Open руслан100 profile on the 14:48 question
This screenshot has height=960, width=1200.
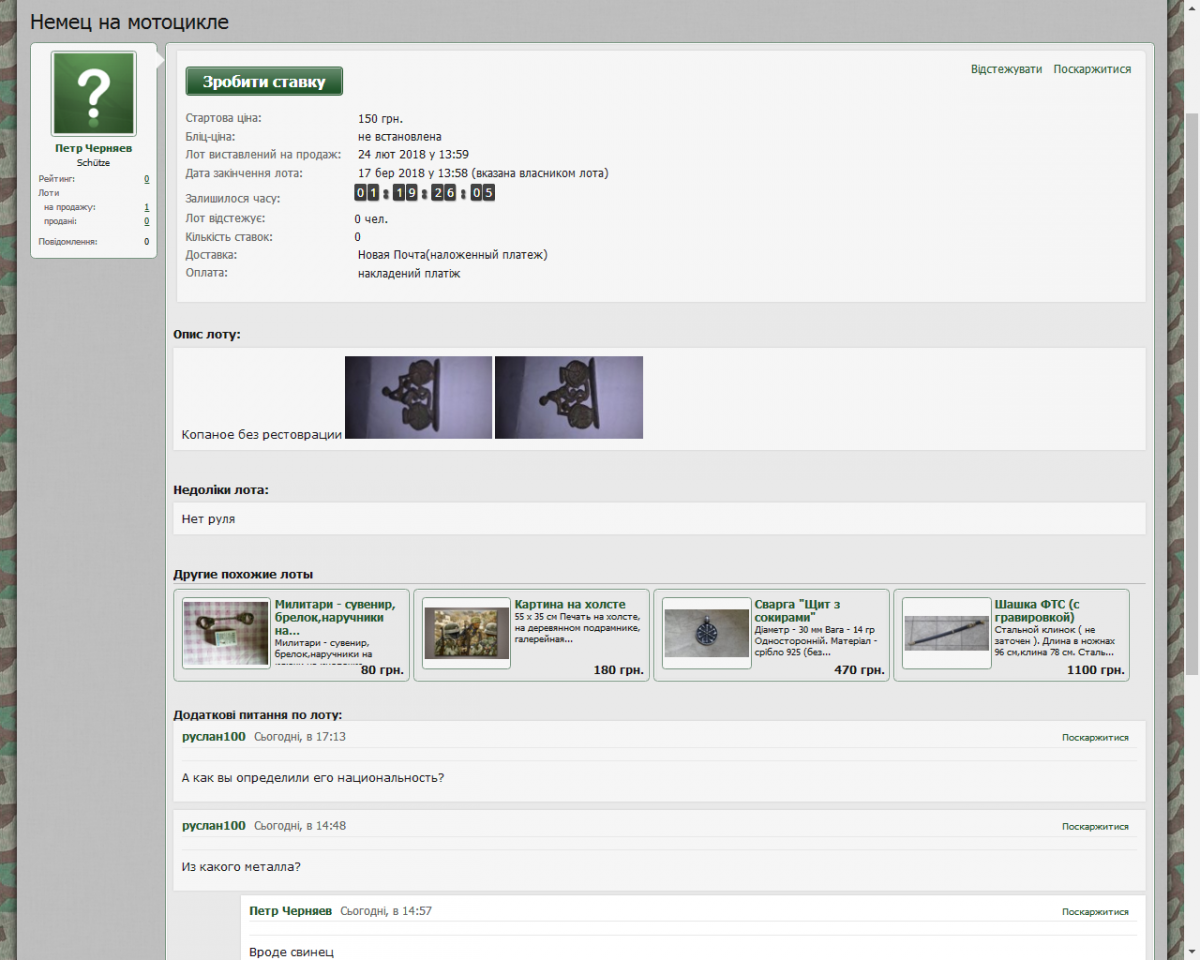coord(214,825)
